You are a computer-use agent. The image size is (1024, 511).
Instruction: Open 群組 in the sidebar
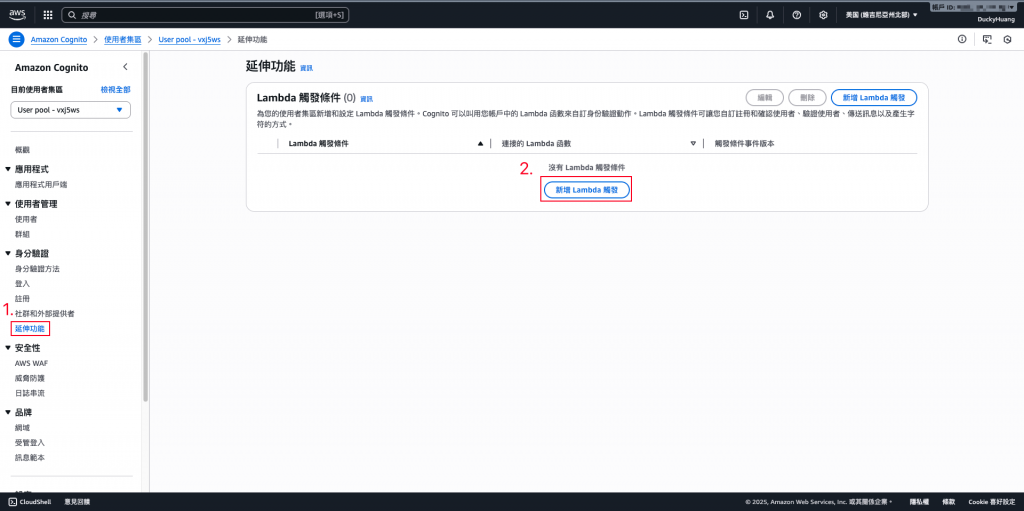click(22, 234)
